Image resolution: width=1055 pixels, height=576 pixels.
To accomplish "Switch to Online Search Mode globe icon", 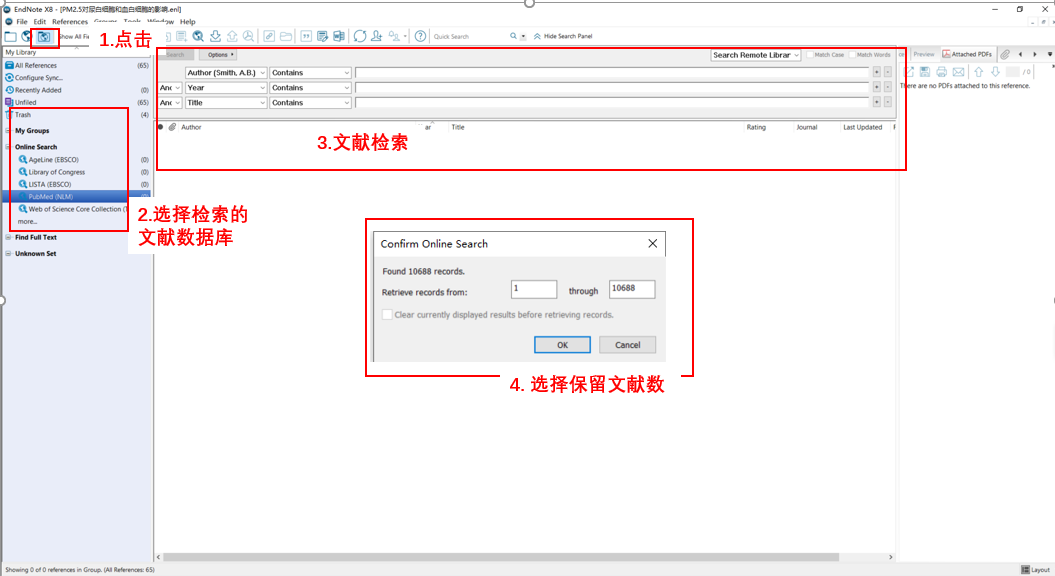I will [26, 36].
